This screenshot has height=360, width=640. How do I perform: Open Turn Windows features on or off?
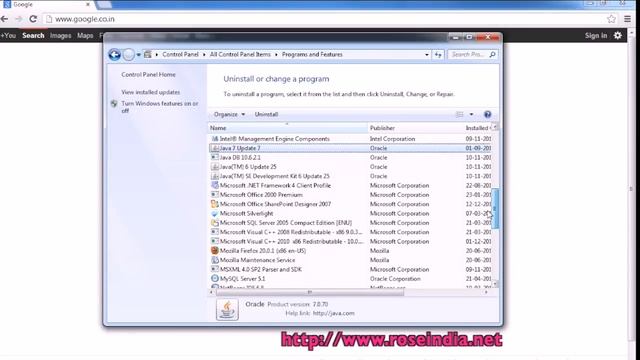[x=160, y=107]
